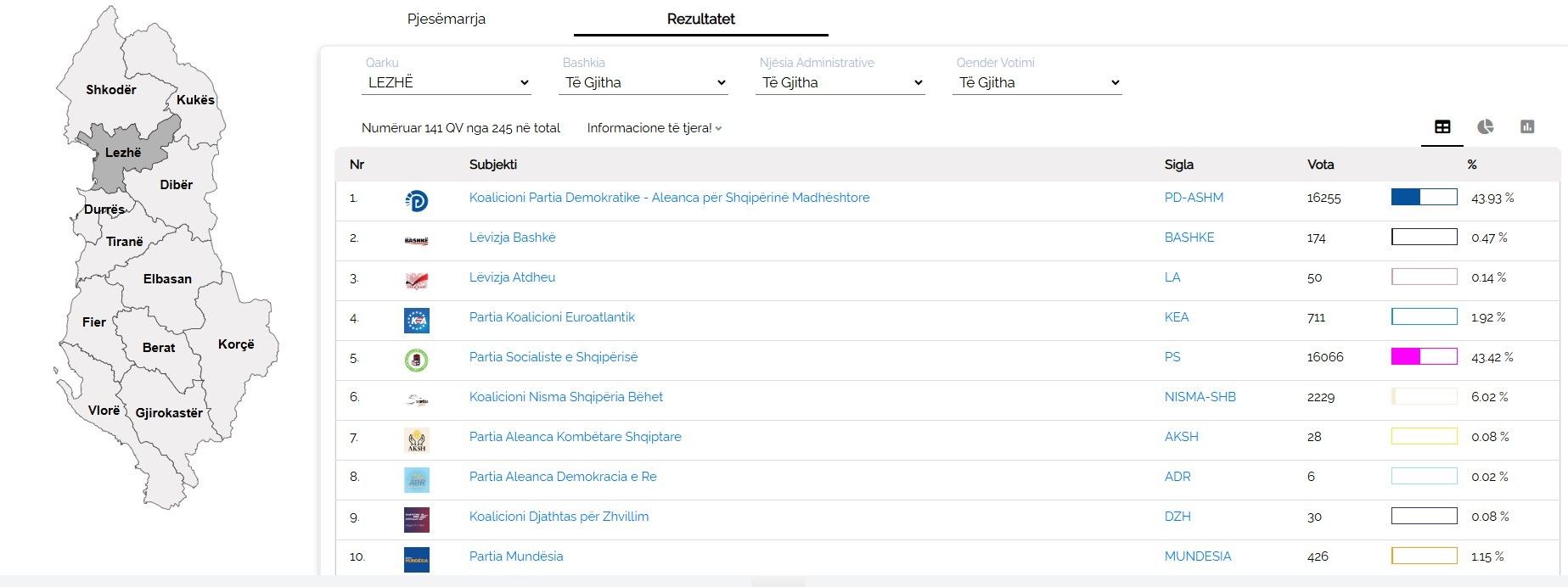Switch to bar chart view icon

coord(1527,127)
